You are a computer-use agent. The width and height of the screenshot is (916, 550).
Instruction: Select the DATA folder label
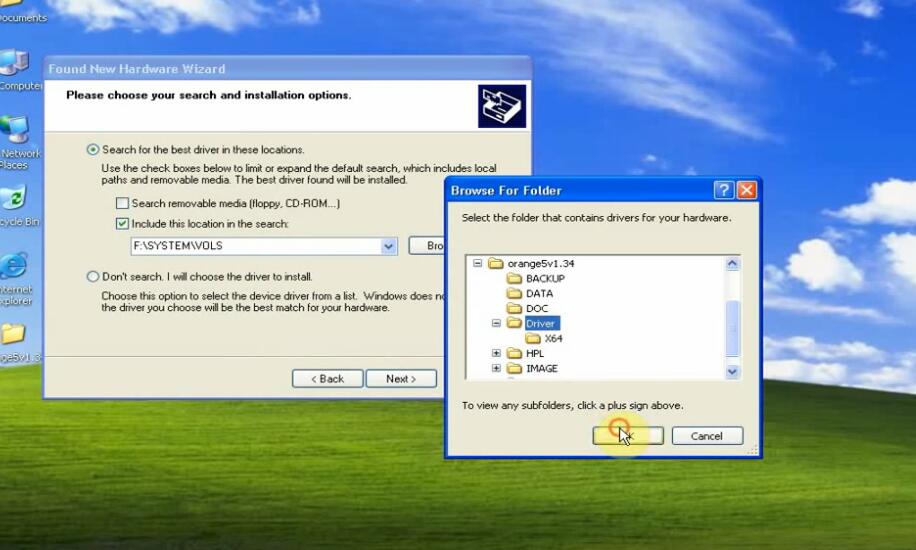(539, 293)
